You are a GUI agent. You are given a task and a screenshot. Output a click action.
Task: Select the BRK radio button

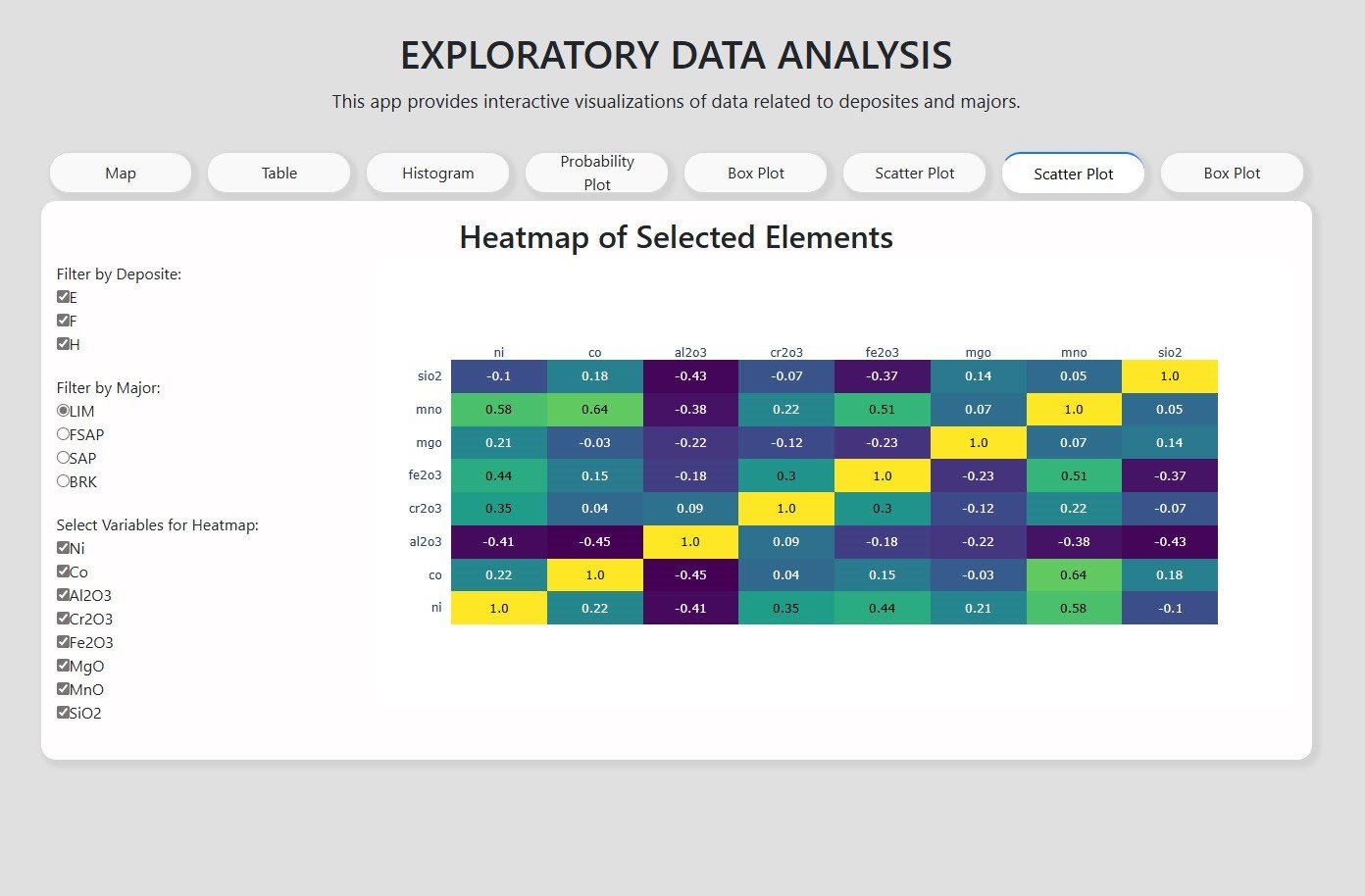(64, 481)
